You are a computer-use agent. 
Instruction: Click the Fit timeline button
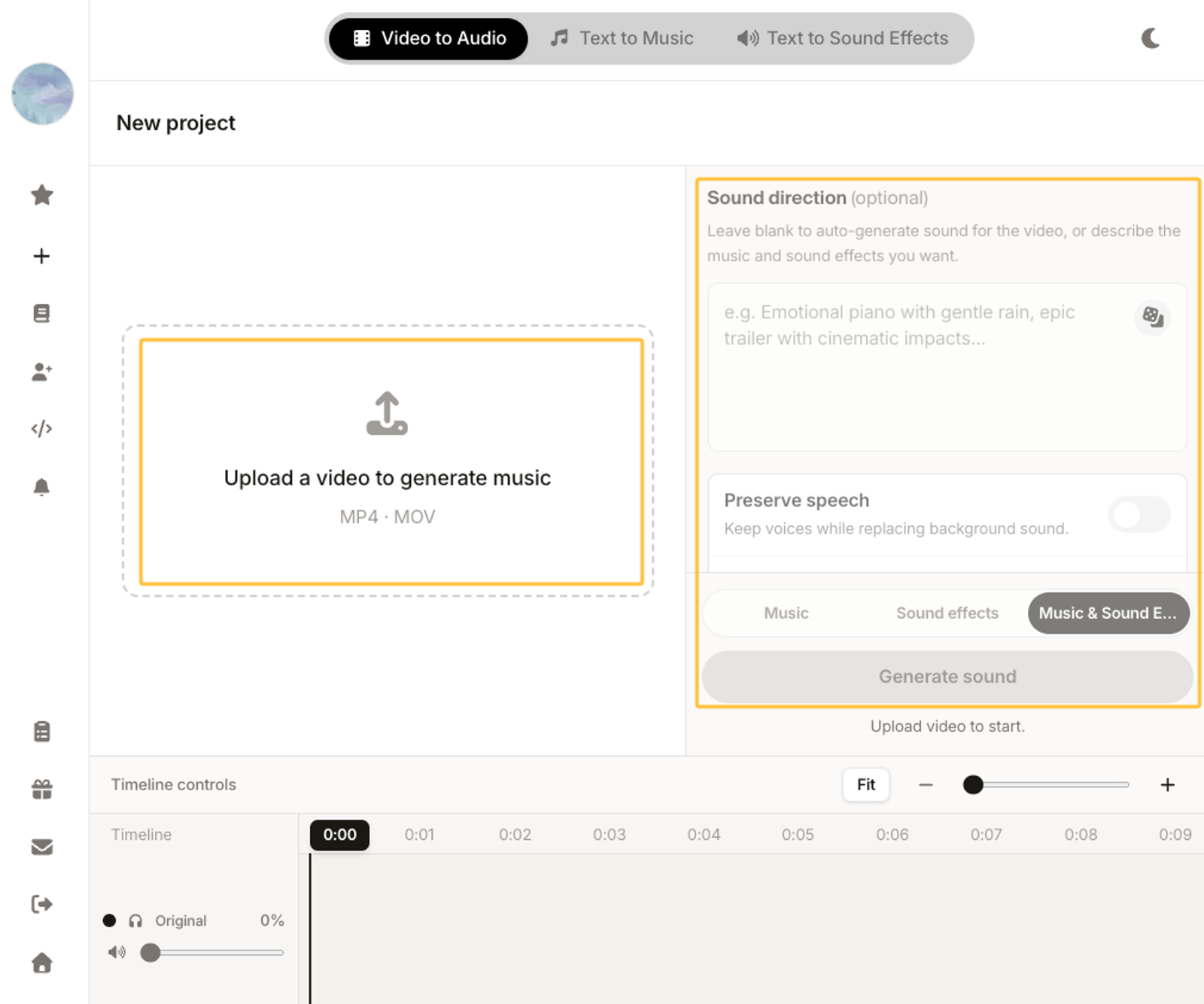tap(866, 785)
